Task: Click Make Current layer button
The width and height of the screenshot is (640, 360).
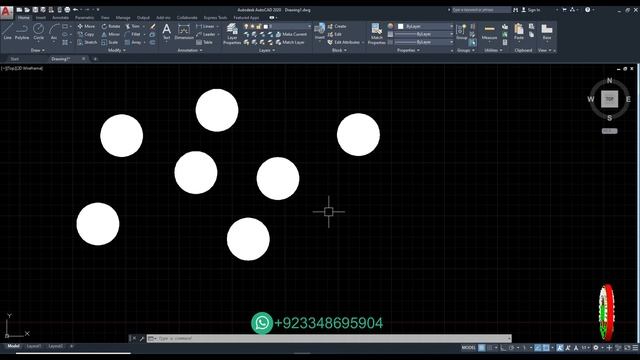Action: (x=291, y=34)
